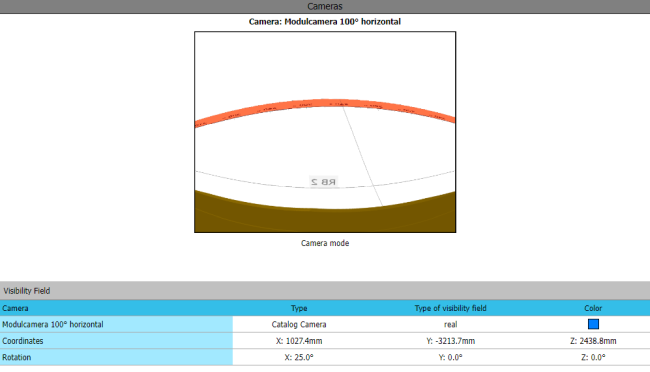Click the Type of visibility field header

click(x=450, y=308)
